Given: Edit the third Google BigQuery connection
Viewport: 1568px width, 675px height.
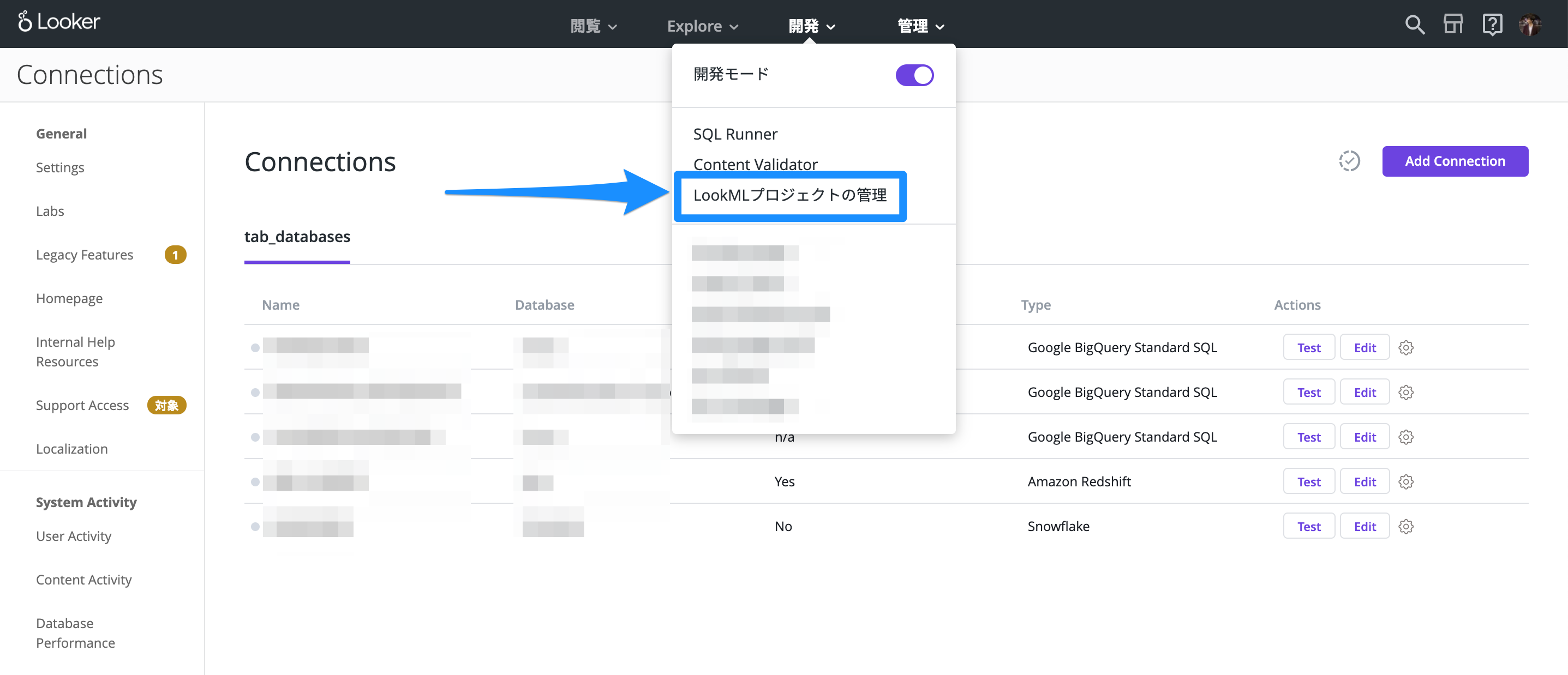Looking at the screenshot, I should (1364, 437).
